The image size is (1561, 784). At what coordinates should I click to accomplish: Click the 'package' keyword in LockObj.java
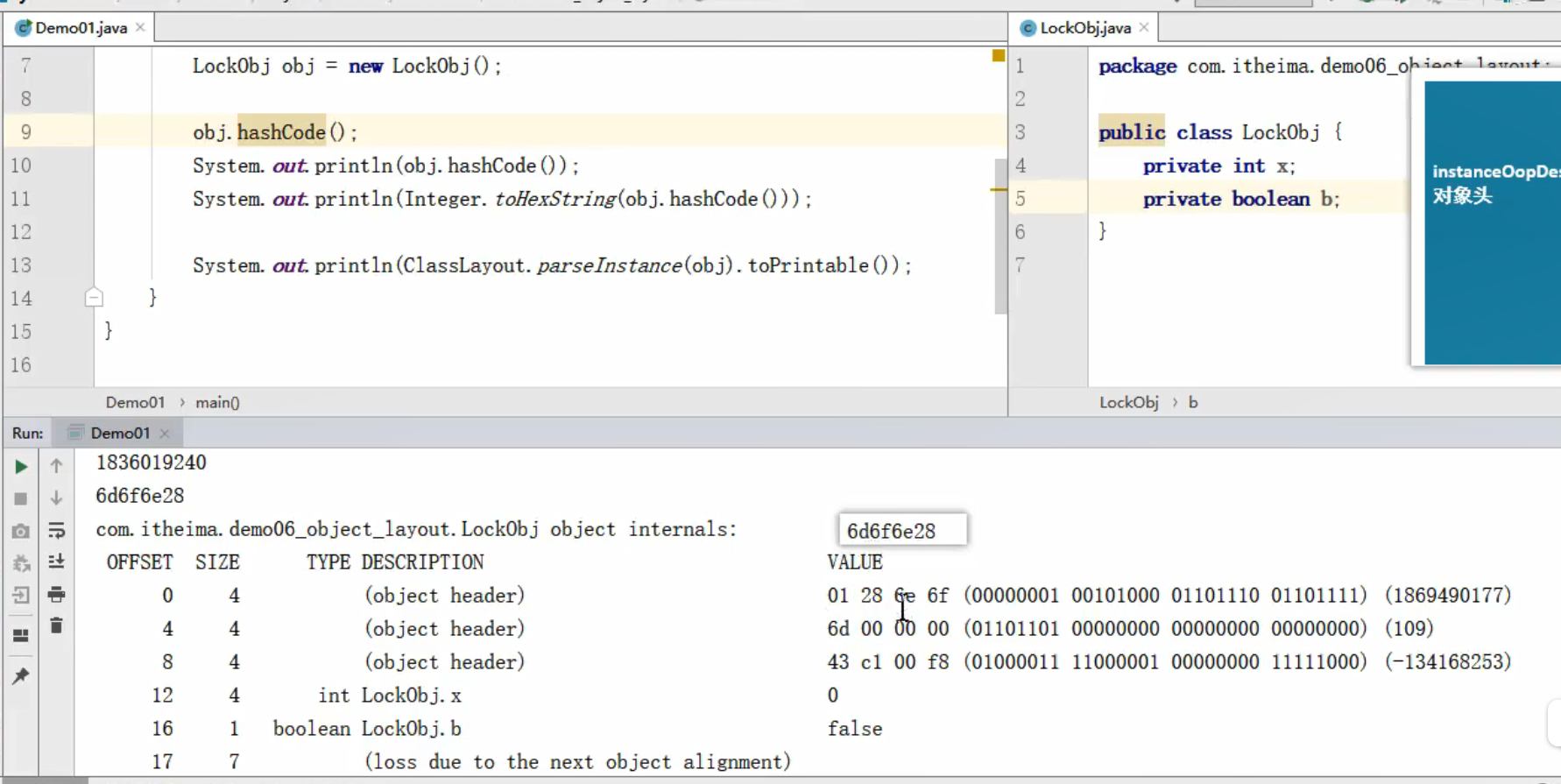1137,67
